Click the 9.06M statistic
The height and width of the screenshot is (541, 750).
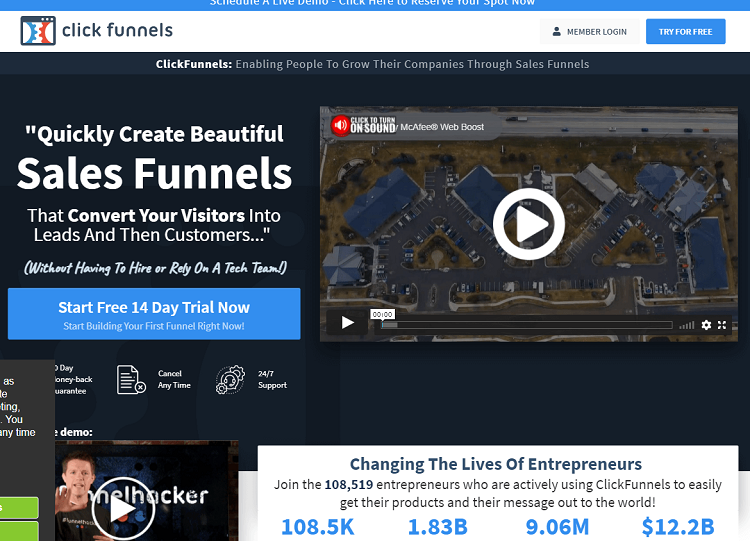click(557, 527)
